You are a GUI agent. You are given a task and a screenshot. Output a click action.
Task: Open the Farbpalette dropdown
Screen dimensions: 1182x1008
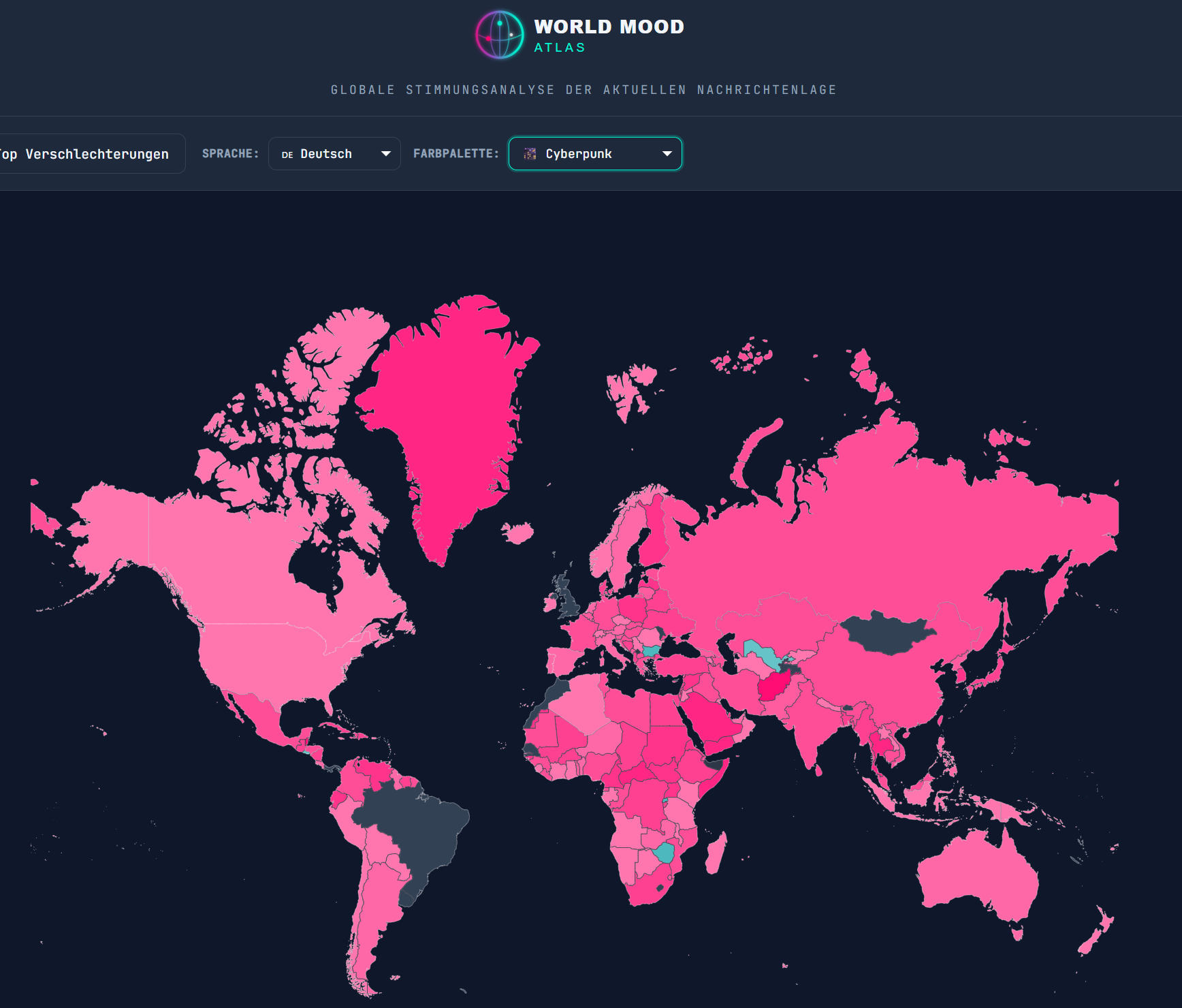[x=594, y=154]
